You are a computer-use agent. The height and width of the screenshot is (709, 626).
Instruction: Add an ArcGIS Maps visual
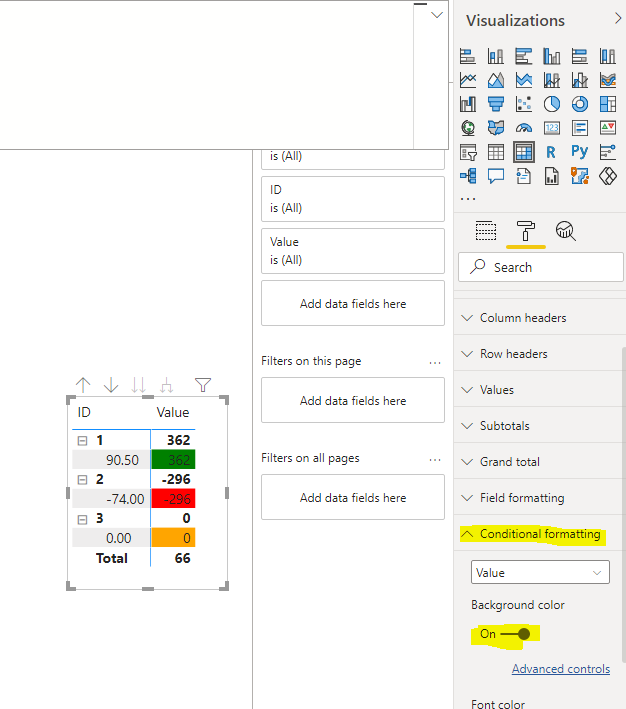pos(580,175)
